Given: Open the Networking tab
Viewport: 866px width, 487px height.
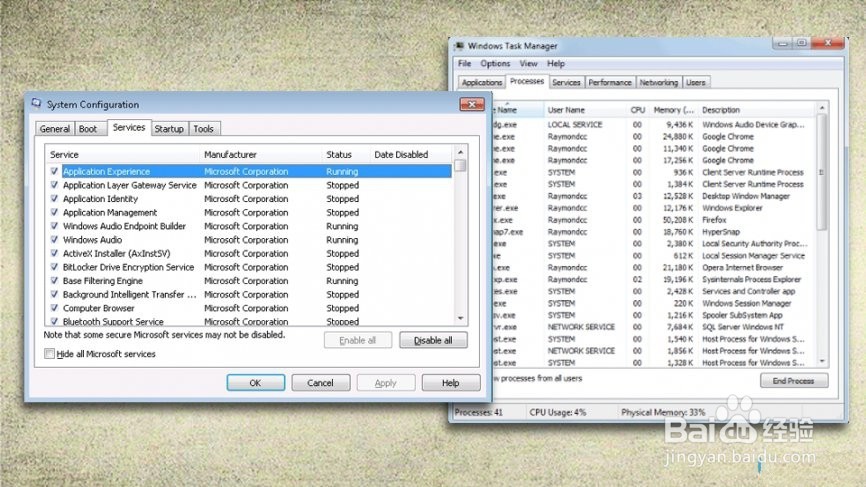Looking at the screenshot, I should 658,82.
